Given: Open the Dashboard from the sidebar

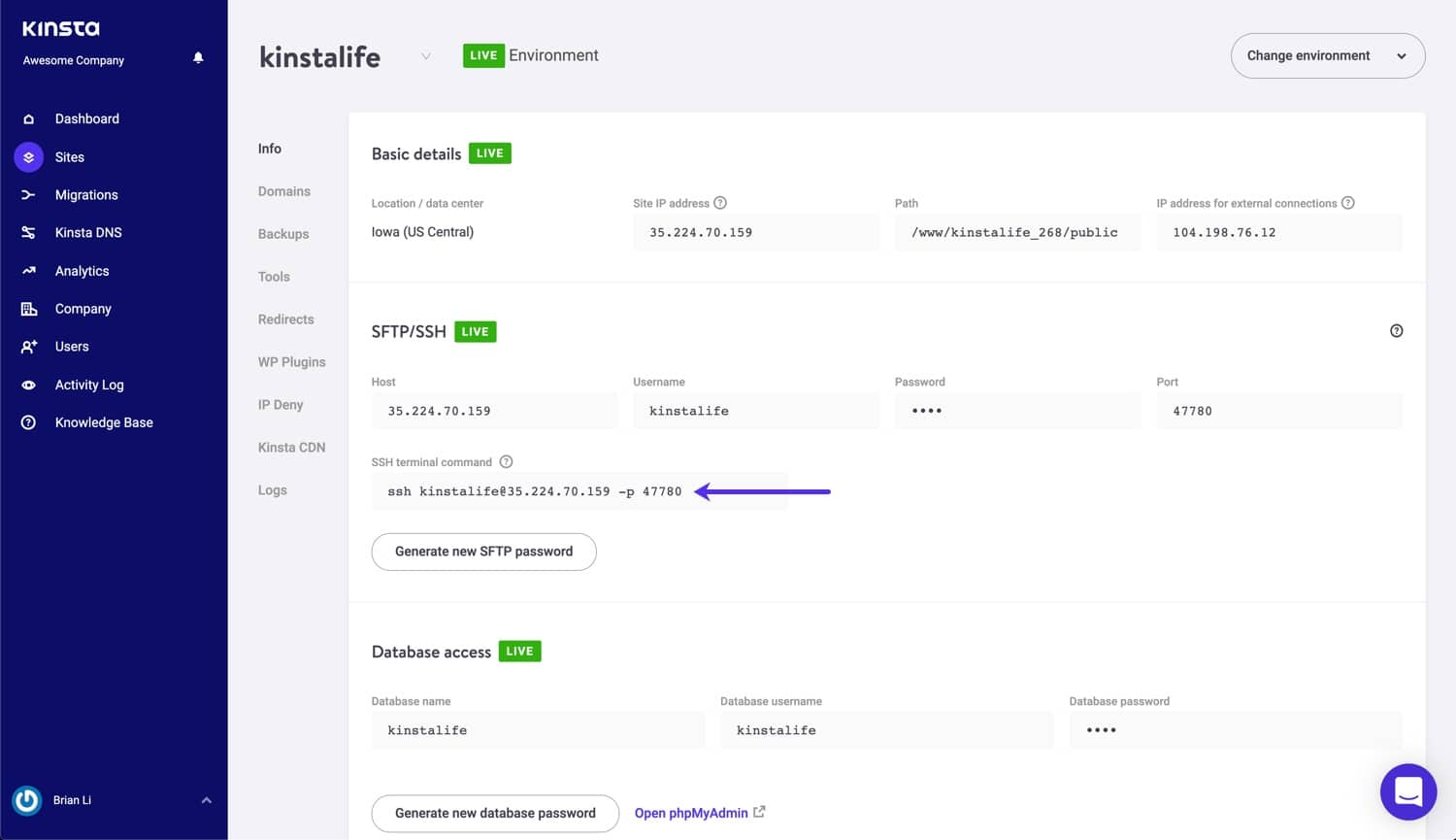Looking at the screenshot, I should pos(86,118).
